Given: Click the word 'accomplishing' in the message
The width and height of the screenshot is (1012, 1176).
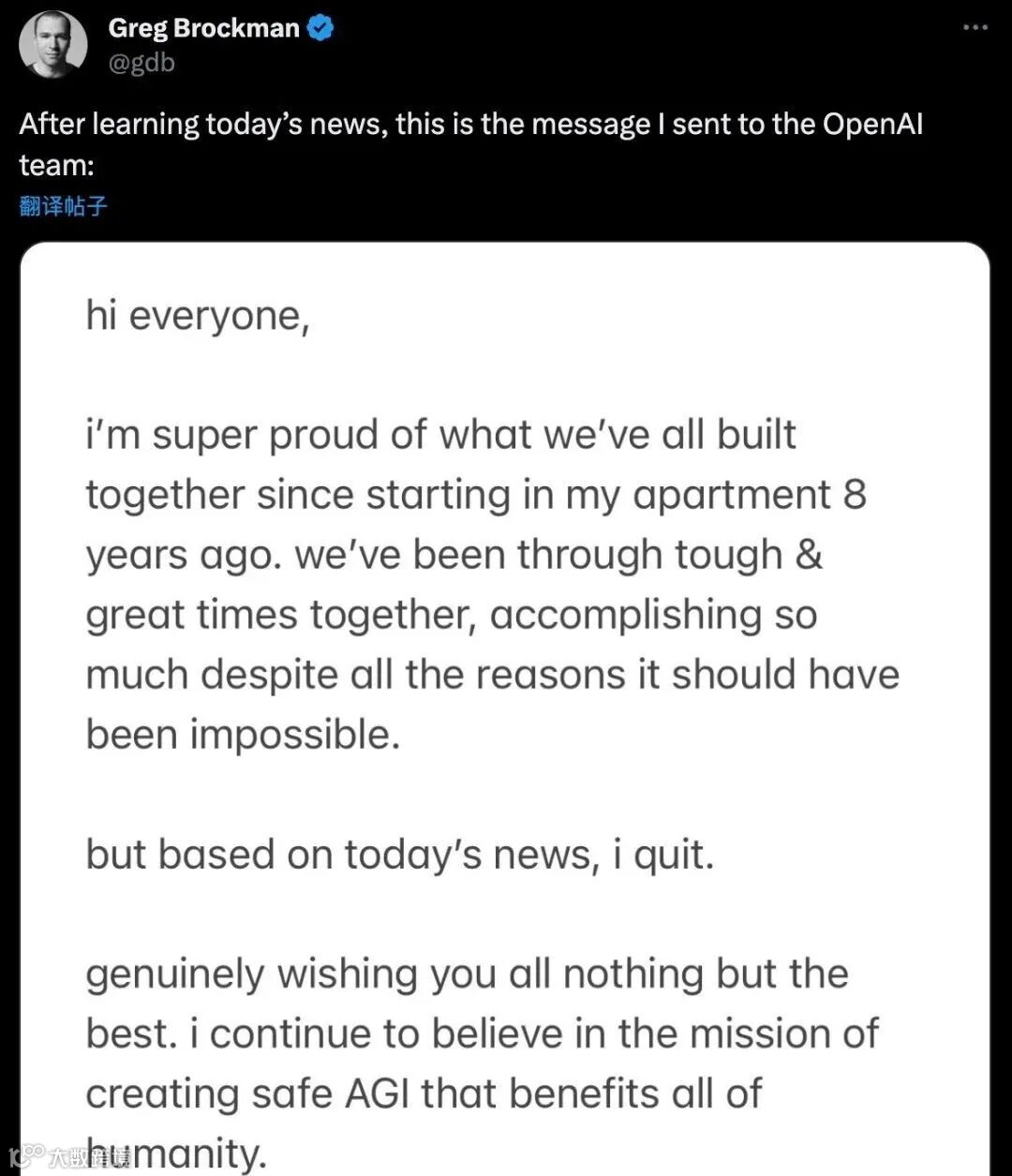Looking at the screenshot, I should pos(627,616).
